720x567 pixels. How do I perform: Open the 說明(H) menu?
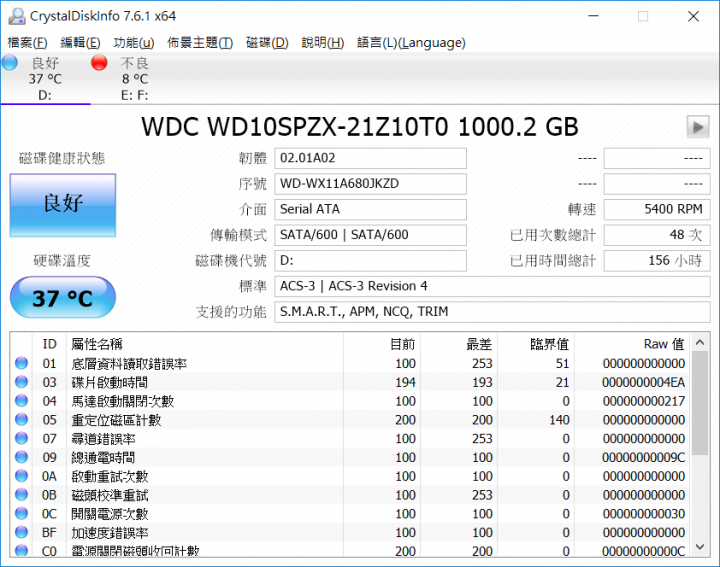coord(322,43)
